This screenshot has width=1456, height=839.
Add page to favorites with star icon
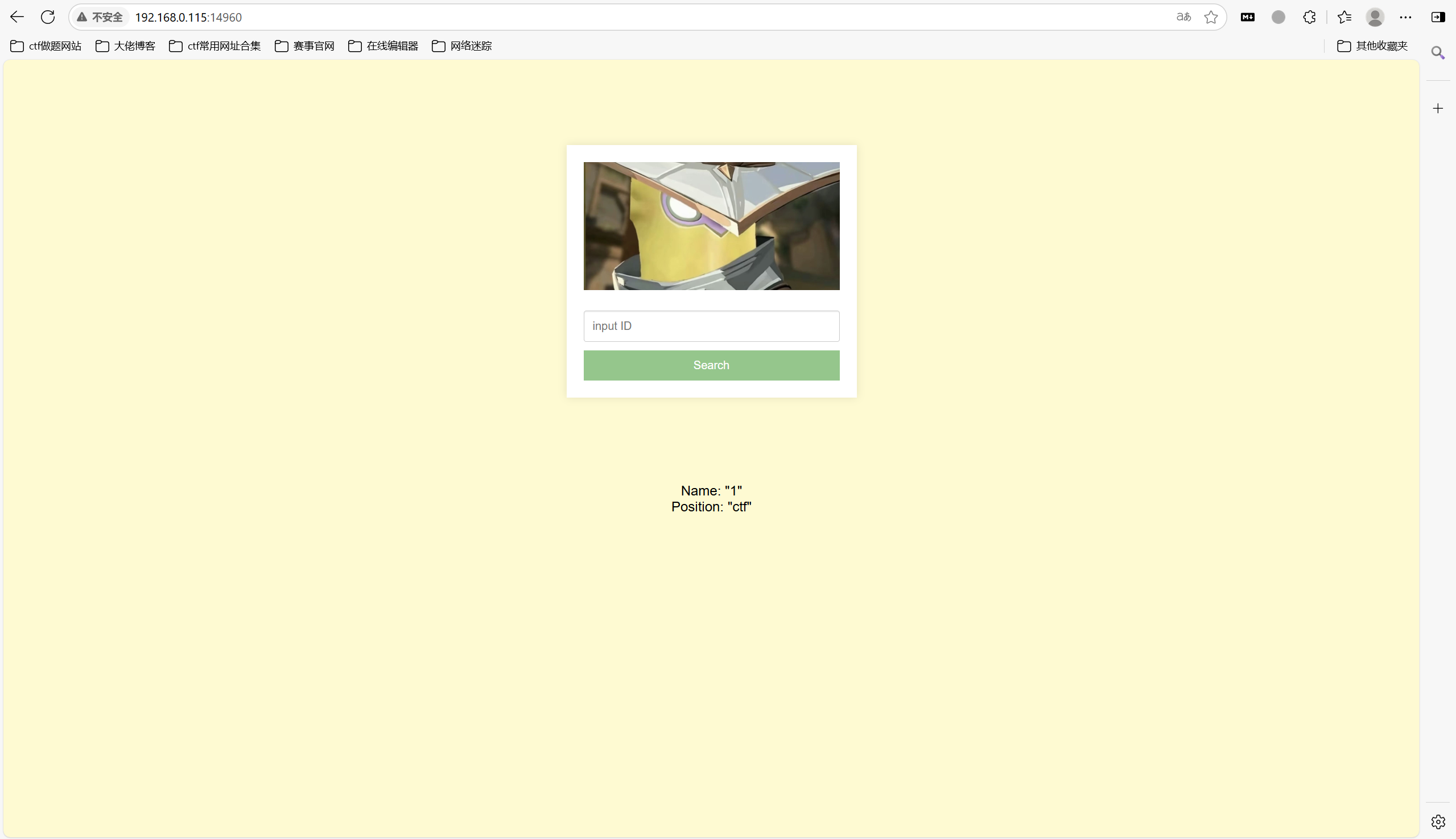coord(1211,17)
